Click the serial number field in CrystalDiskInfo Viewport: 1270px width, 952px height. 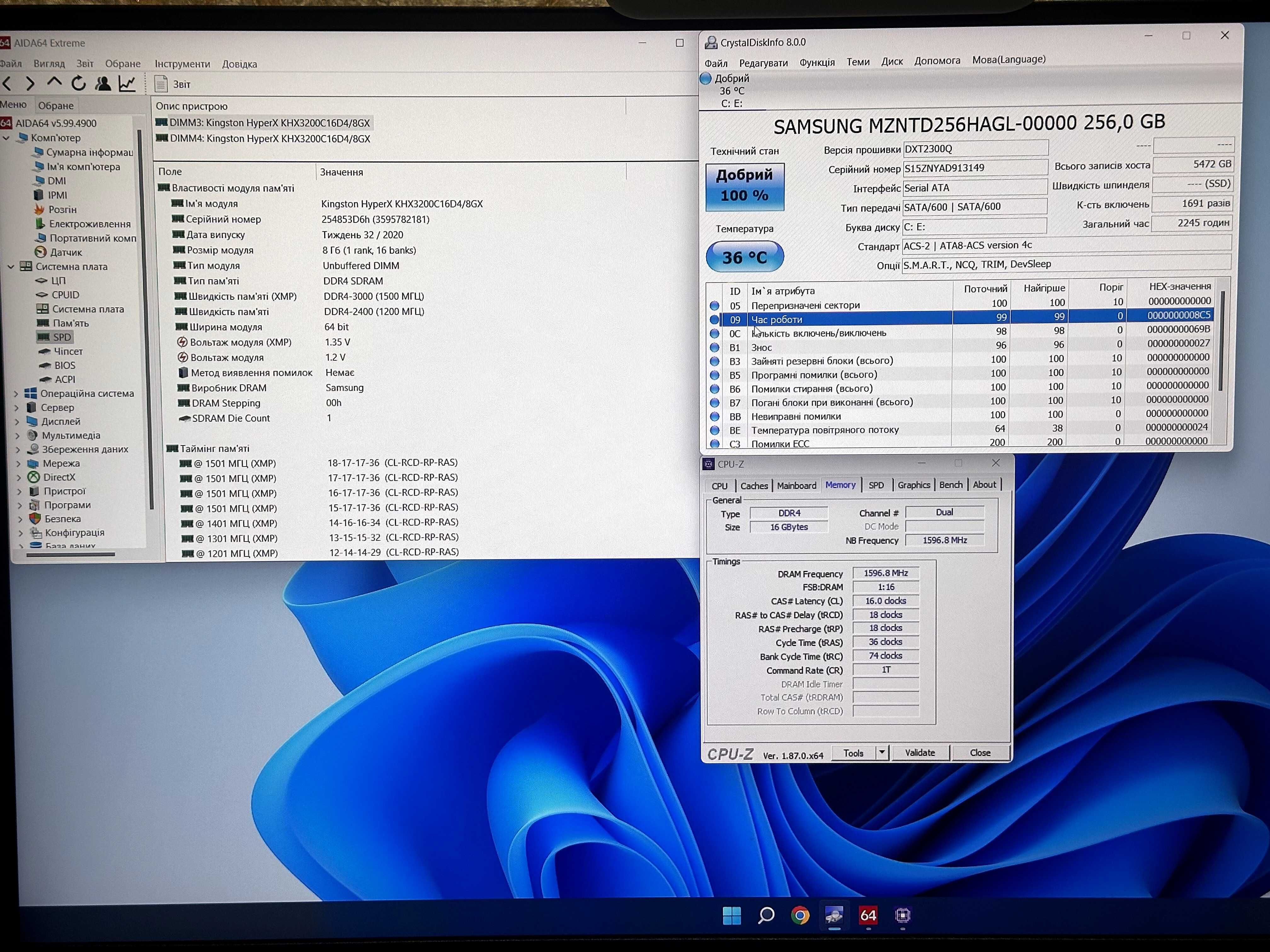click(x=975, y=168)
